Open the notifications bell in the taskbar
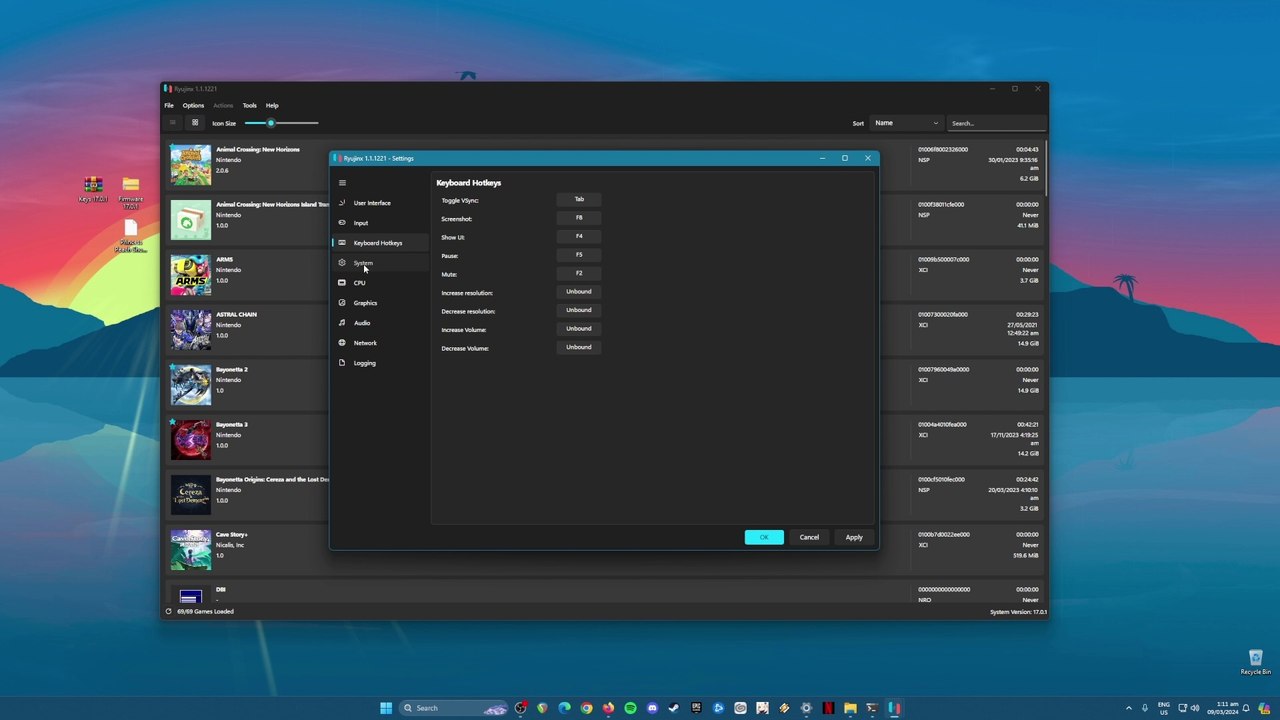1280x720 pixels. point(1246,708)
